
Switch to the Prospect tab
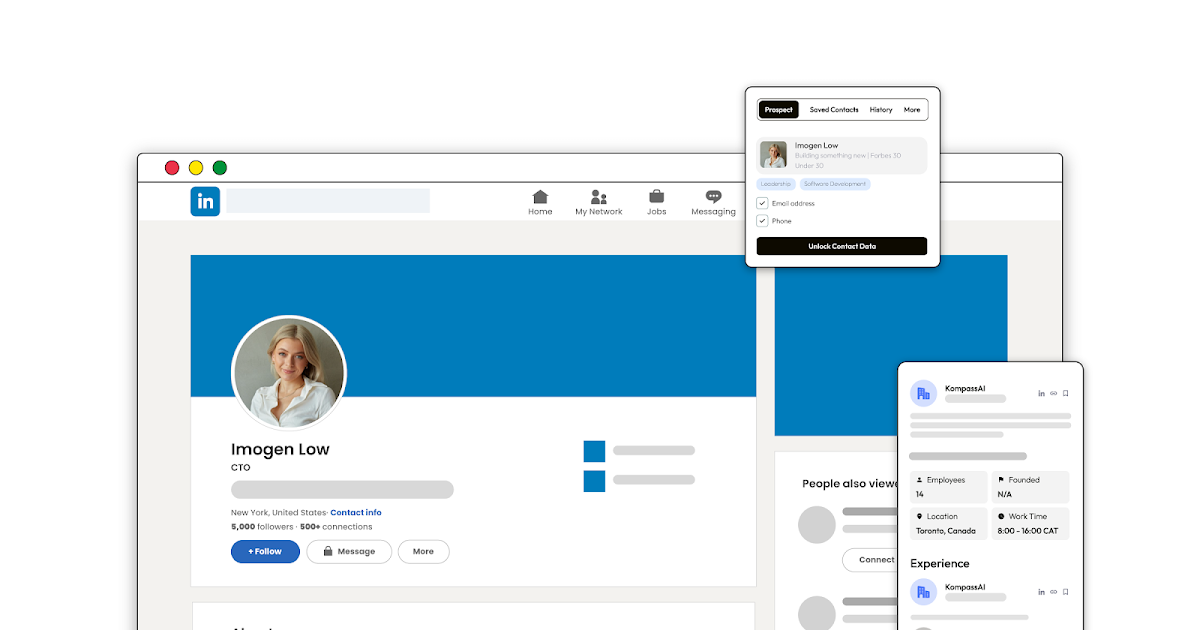[779, 110]
